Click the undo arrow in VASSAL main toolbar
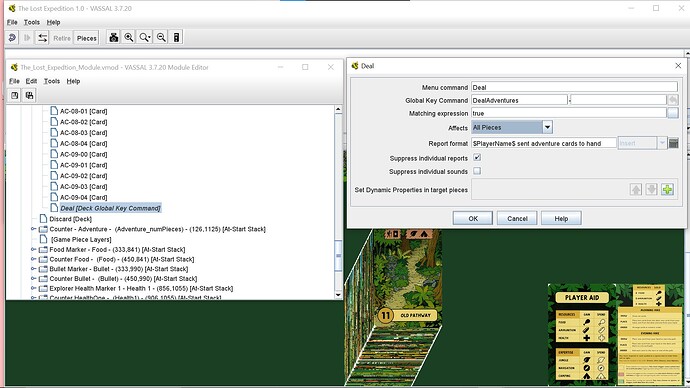 pyautogui.click(x=12, y=38)
